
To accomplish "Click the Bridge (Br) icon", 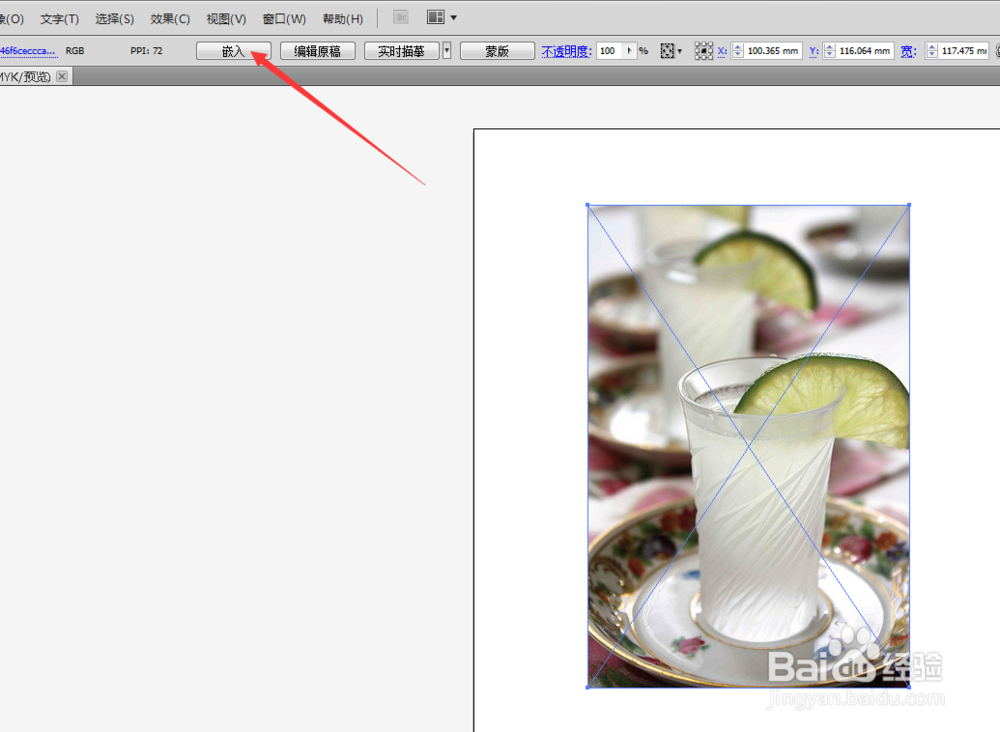I will pyautogui.click(x=401, y=18).
